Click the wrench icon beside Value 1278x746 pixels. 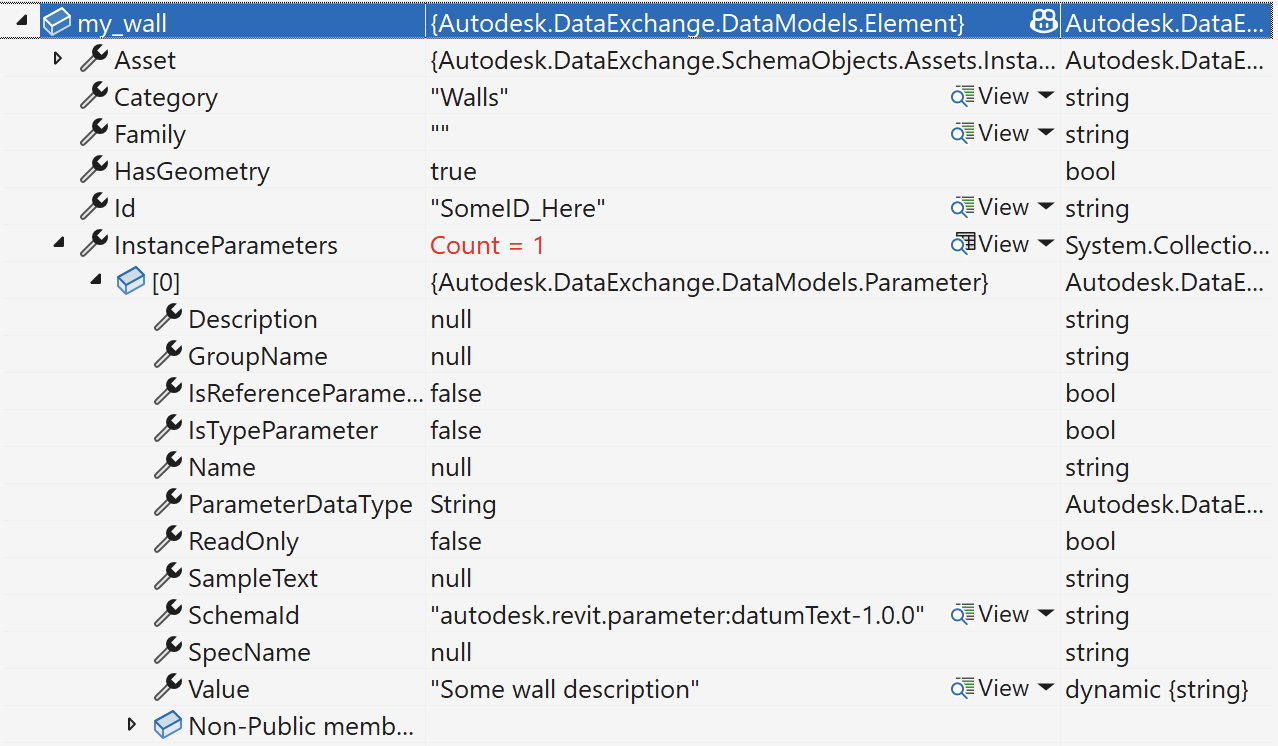168,687
